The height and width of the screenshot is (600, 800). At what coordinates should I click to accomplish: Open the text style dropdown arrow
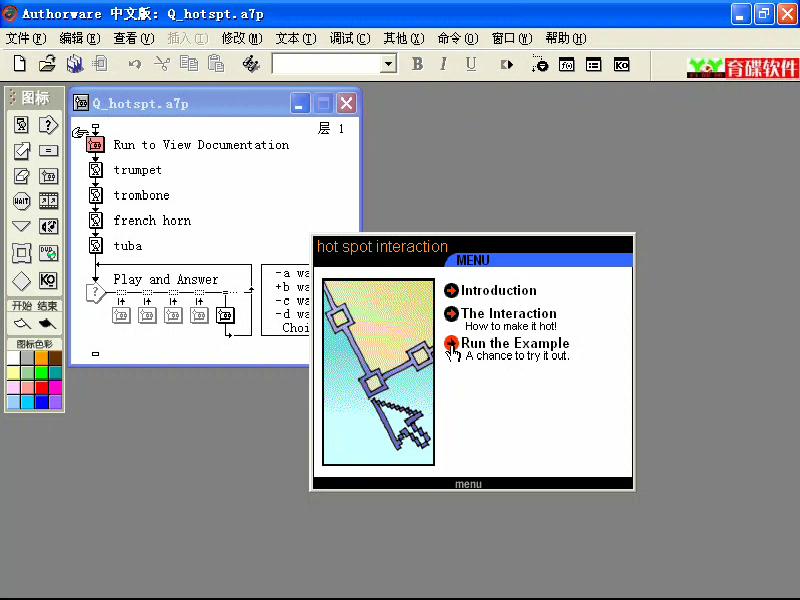point(389,64)
